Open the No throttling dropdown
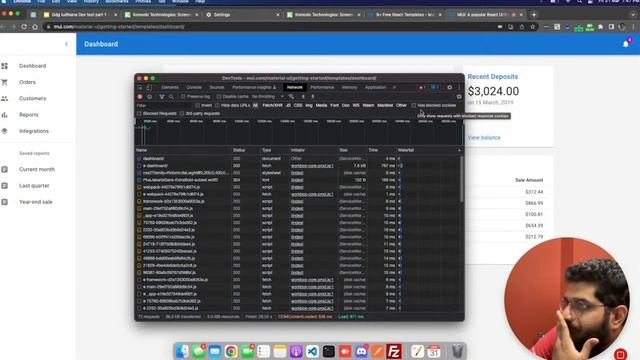The height and width of the screenshot is (360, 640). pyautogui.click(x=267, y=97)
